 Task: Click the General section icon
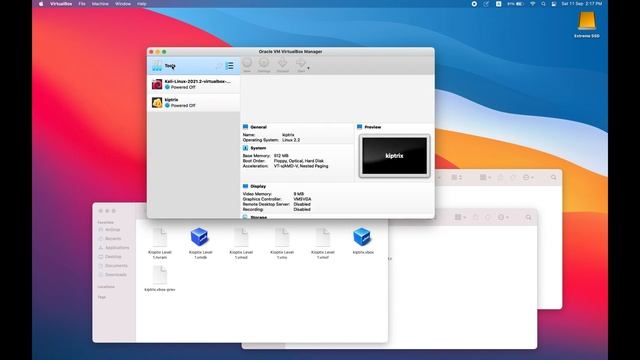coord(245,127)
